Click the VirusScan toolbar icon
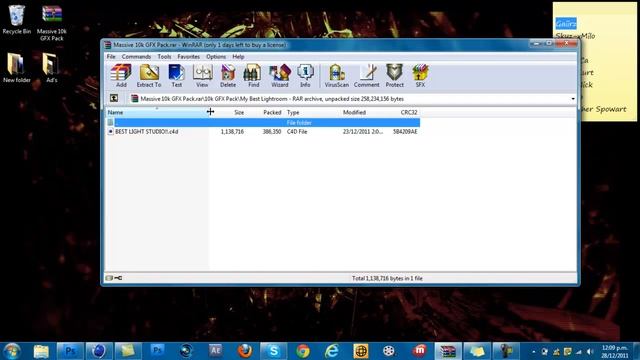 tap(337, 76)
